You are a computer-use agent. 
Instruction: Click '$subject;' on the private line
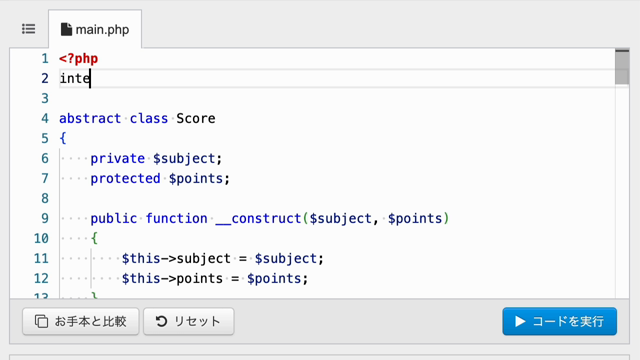pyautogui.click(x=187, y=158)
